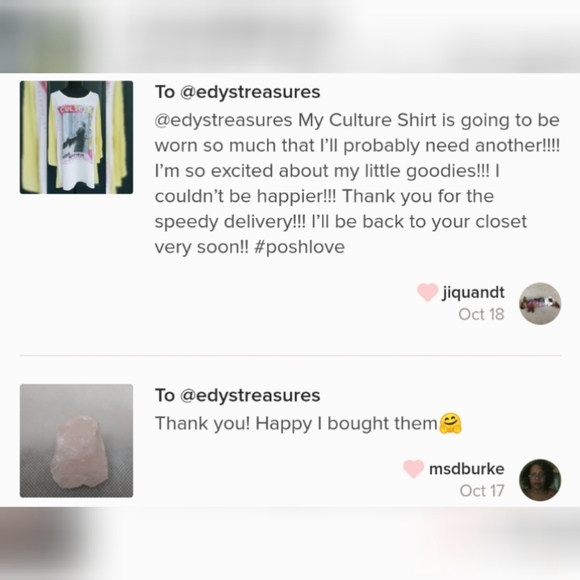Tap the first 'To @edystreasures' heading

pyautogui.click(x=237, y=92)
